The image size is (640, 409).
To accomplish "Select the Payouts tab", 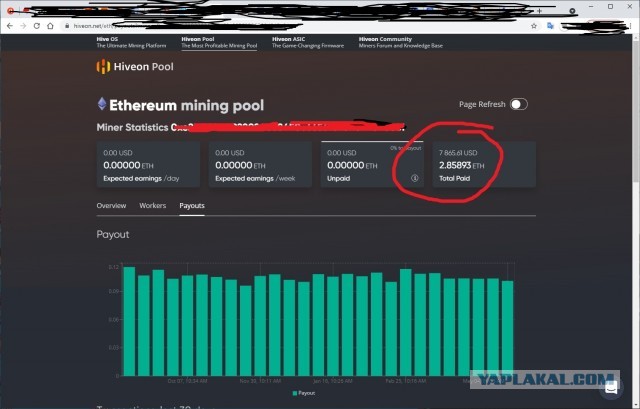I will point(192,205).
